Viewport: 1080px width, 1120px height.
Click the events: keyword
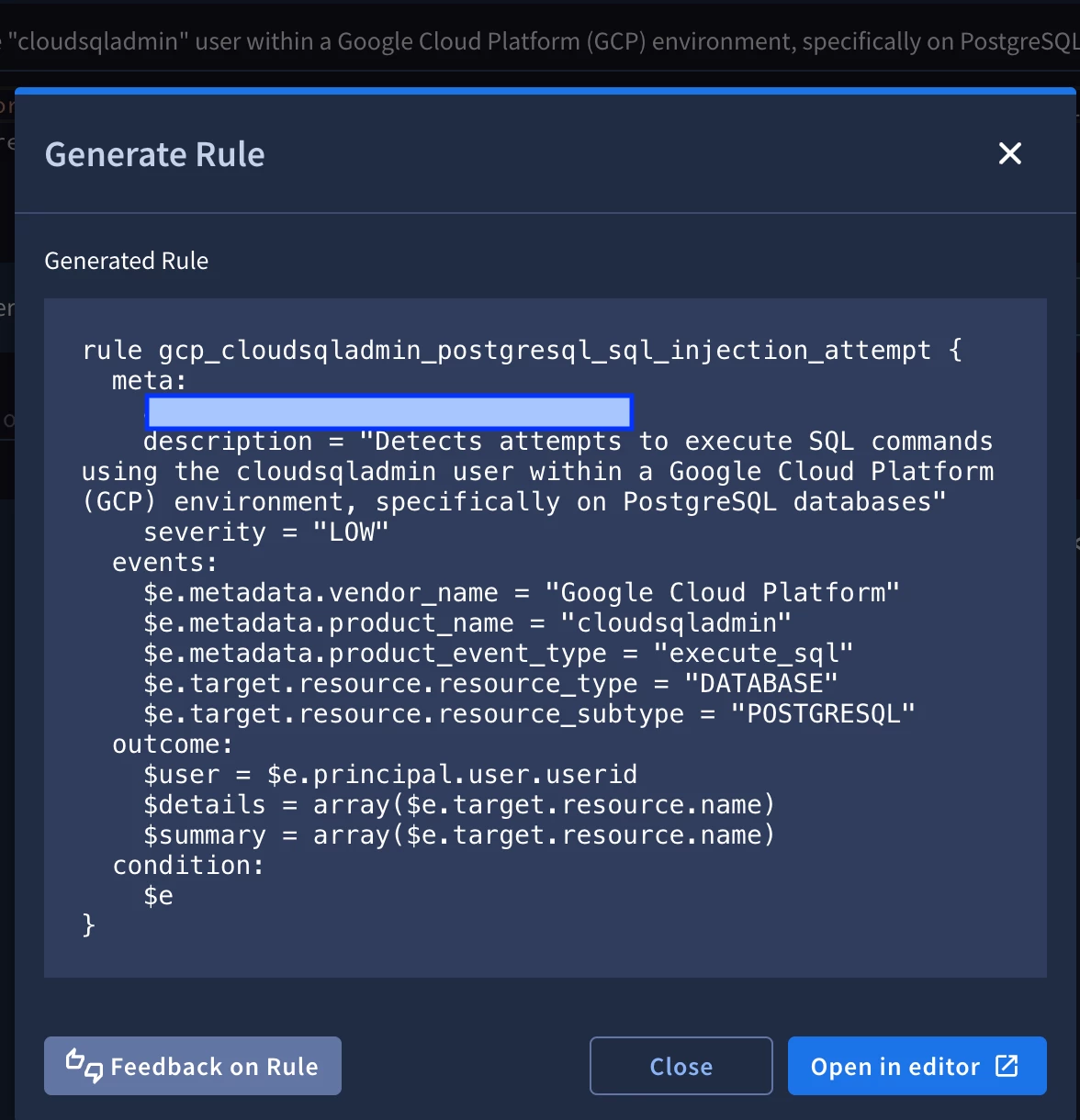click(164, 563)
